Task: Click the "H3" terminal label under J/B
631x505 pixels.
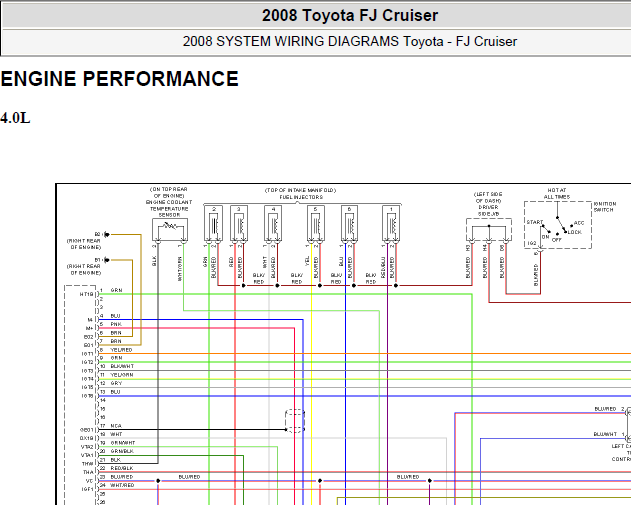Action: pos(468,248)
